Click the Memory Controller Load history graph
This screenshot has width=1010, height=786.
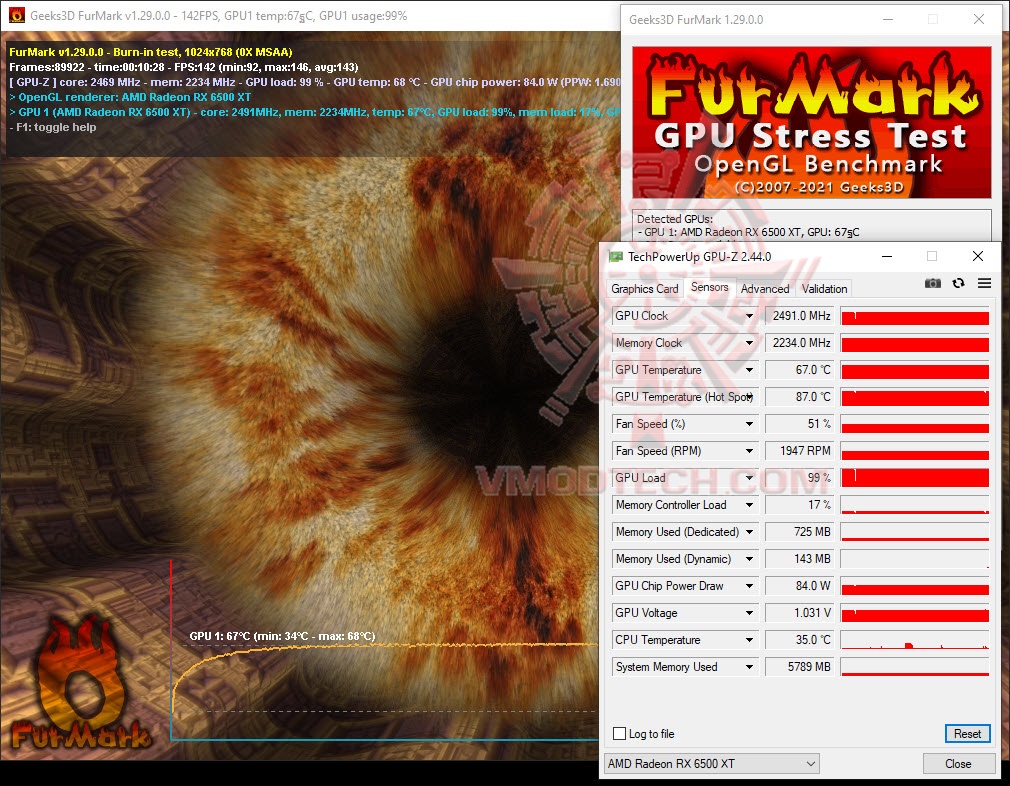[x=915, y=505]
